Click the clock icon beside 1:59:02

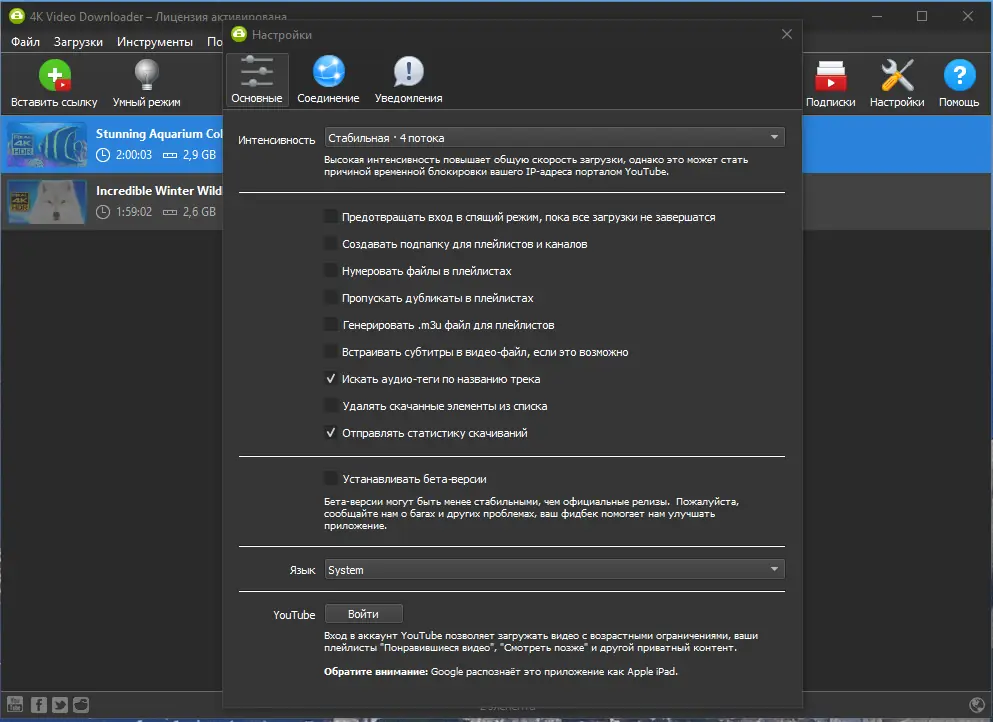(103, 212)
